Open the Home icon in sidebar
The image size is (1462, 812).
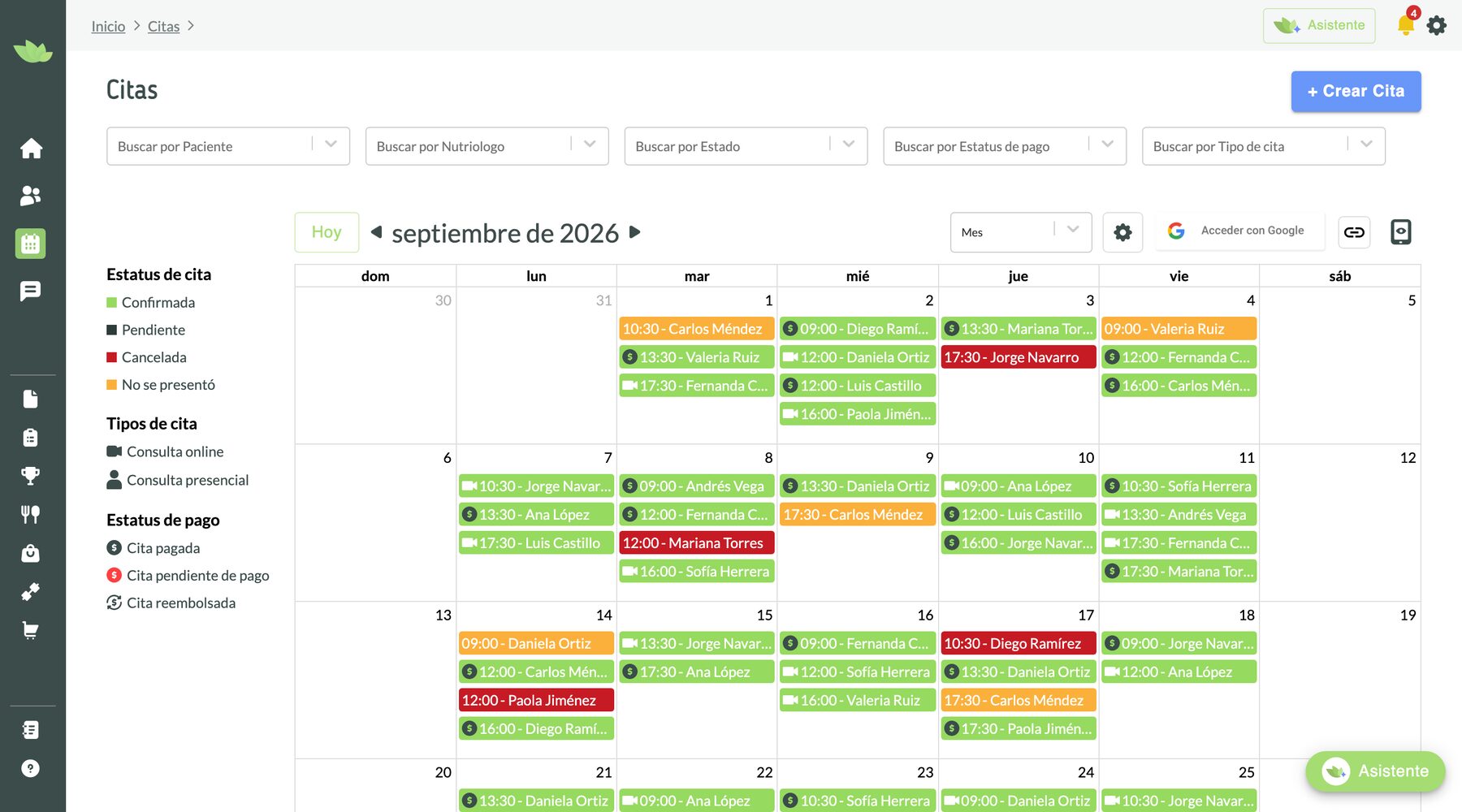pyautogui.click(x=31, y=149)
